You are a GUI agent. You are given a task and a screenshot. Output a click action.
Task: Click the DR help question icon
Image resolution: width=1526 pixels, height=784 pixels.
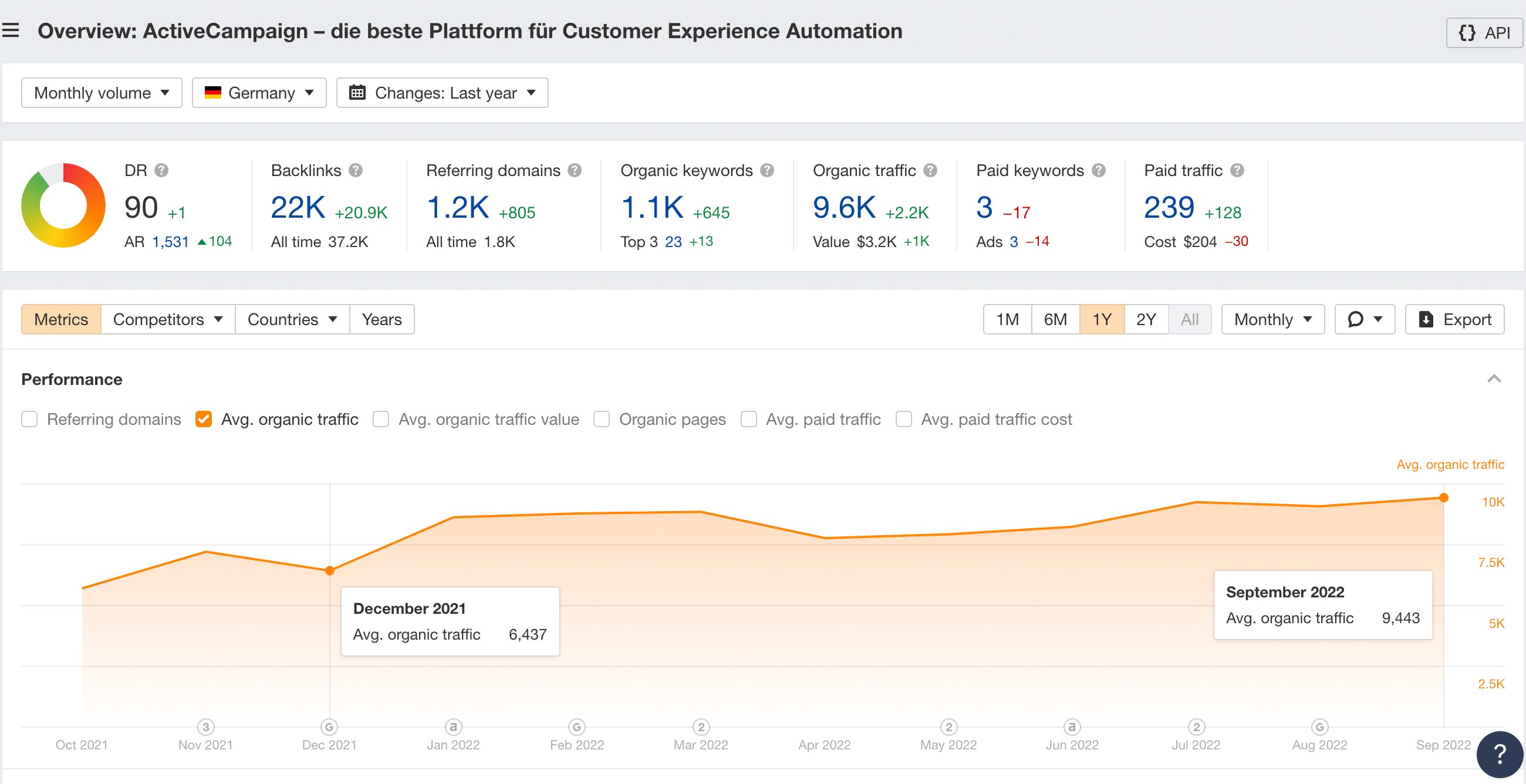[x=161, y=171]
